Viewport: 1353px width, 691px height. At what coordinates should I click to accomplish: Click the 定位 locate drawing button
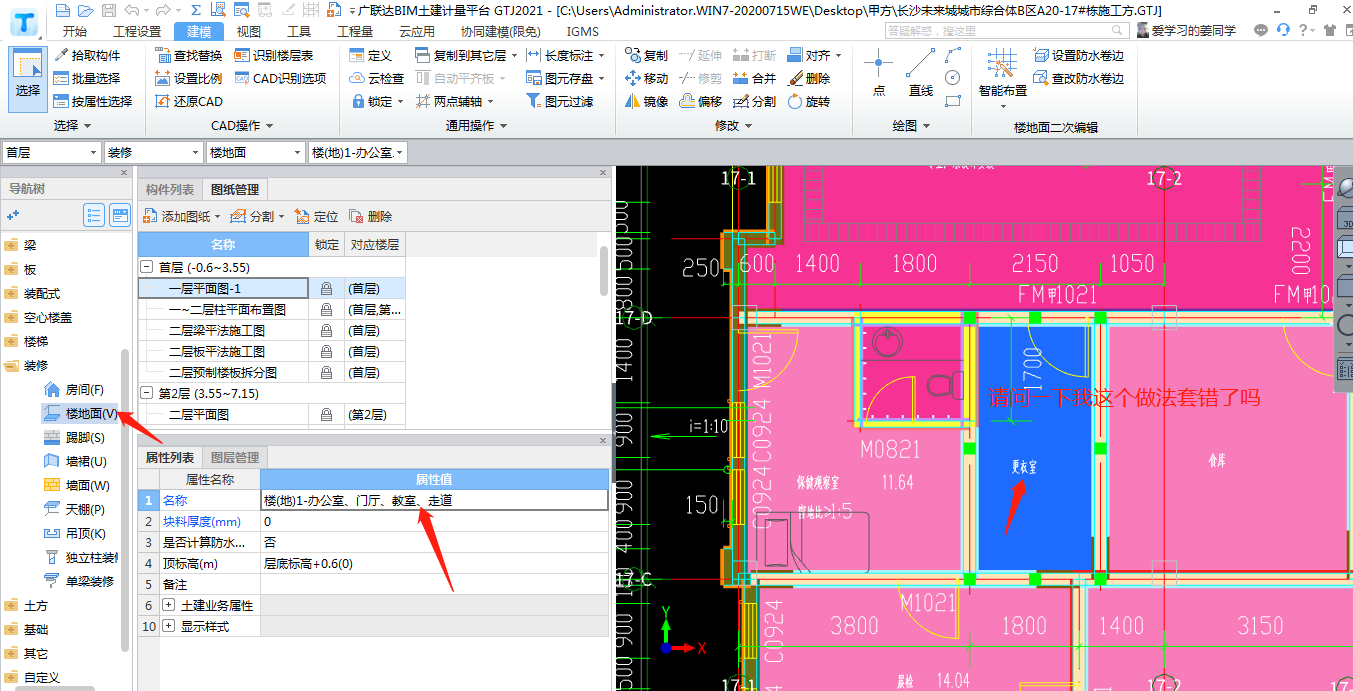pyautogui.click(x=318, y=216)
